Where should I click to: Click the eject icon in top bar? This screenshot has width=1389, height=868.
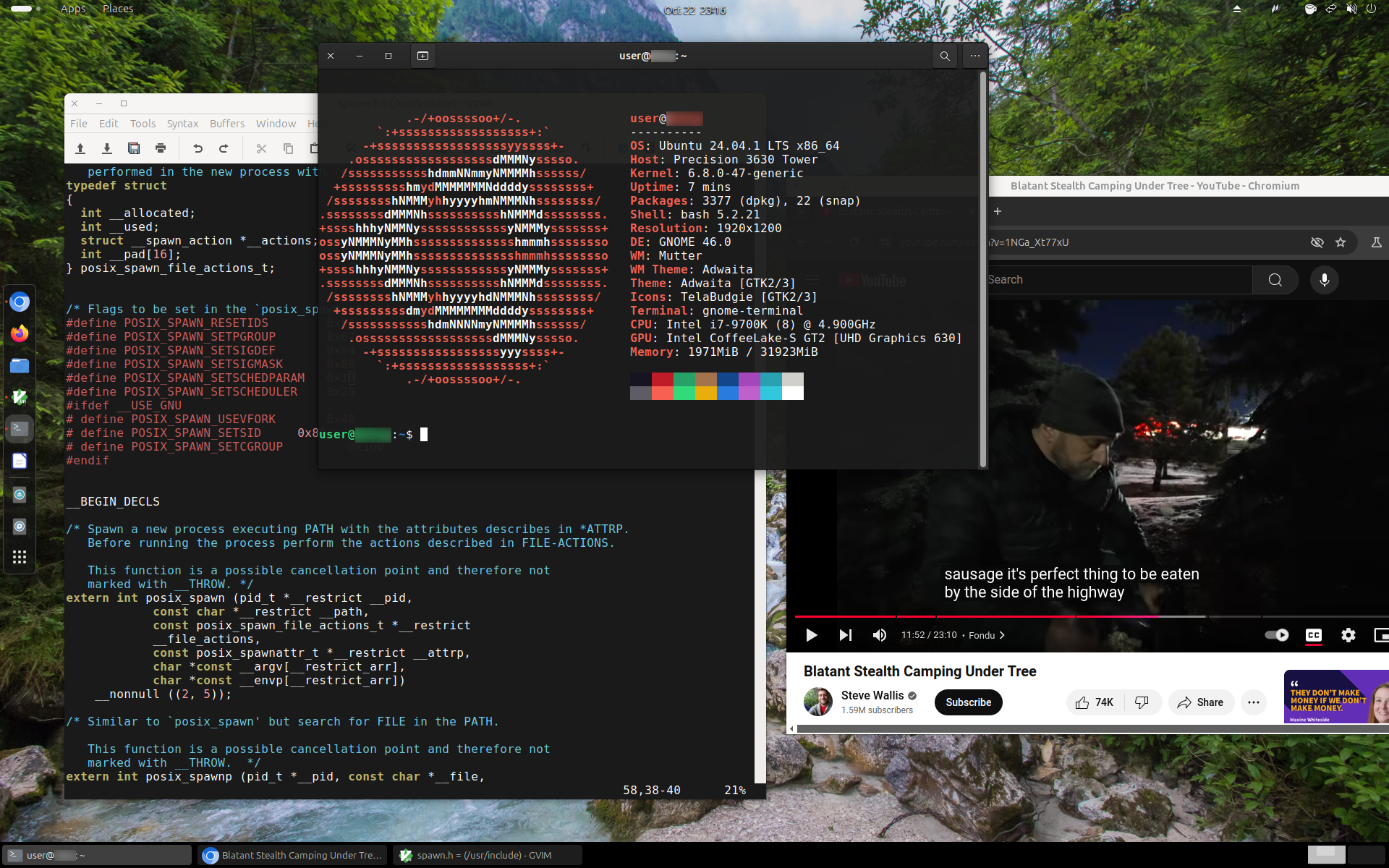1237,9
